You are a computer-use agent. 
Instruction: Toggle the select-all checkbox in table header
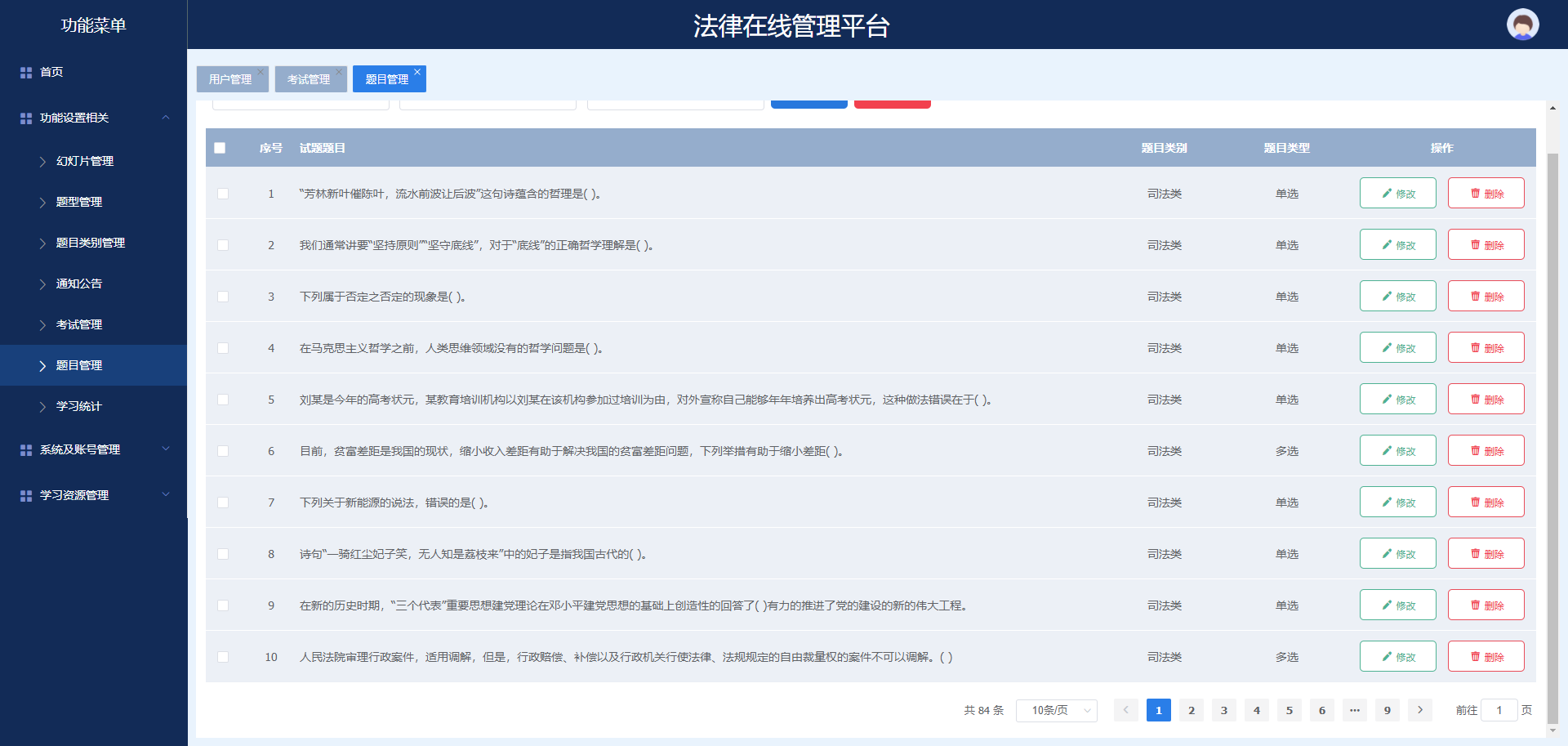click(220, 148)
